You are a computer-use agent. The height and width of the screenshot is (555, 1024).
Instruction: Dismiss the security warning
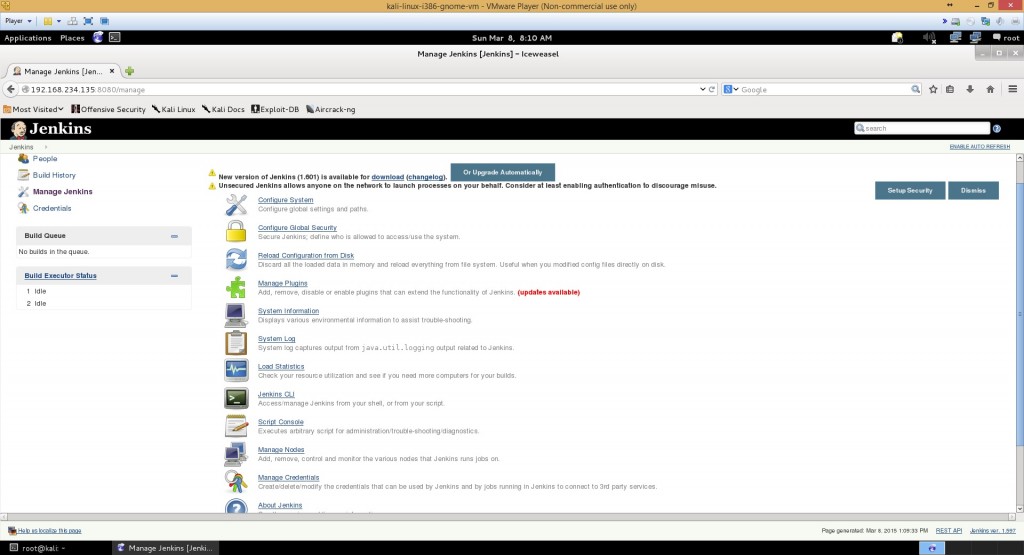pos(973,191)
